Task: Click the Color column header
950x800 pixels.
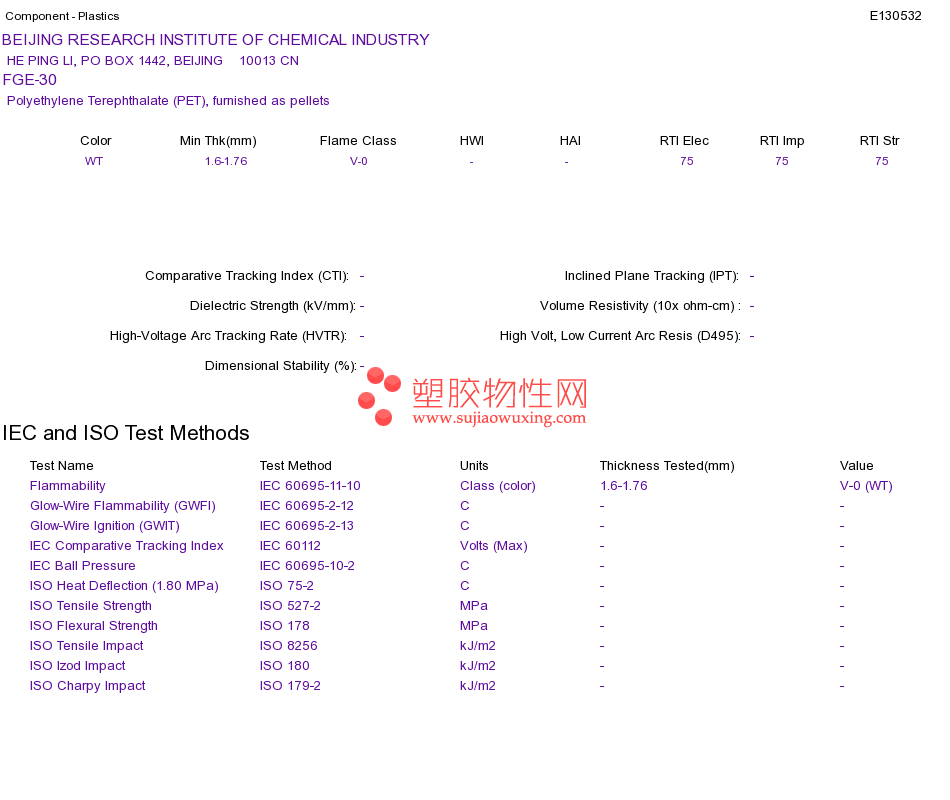Action: (96, 141)
